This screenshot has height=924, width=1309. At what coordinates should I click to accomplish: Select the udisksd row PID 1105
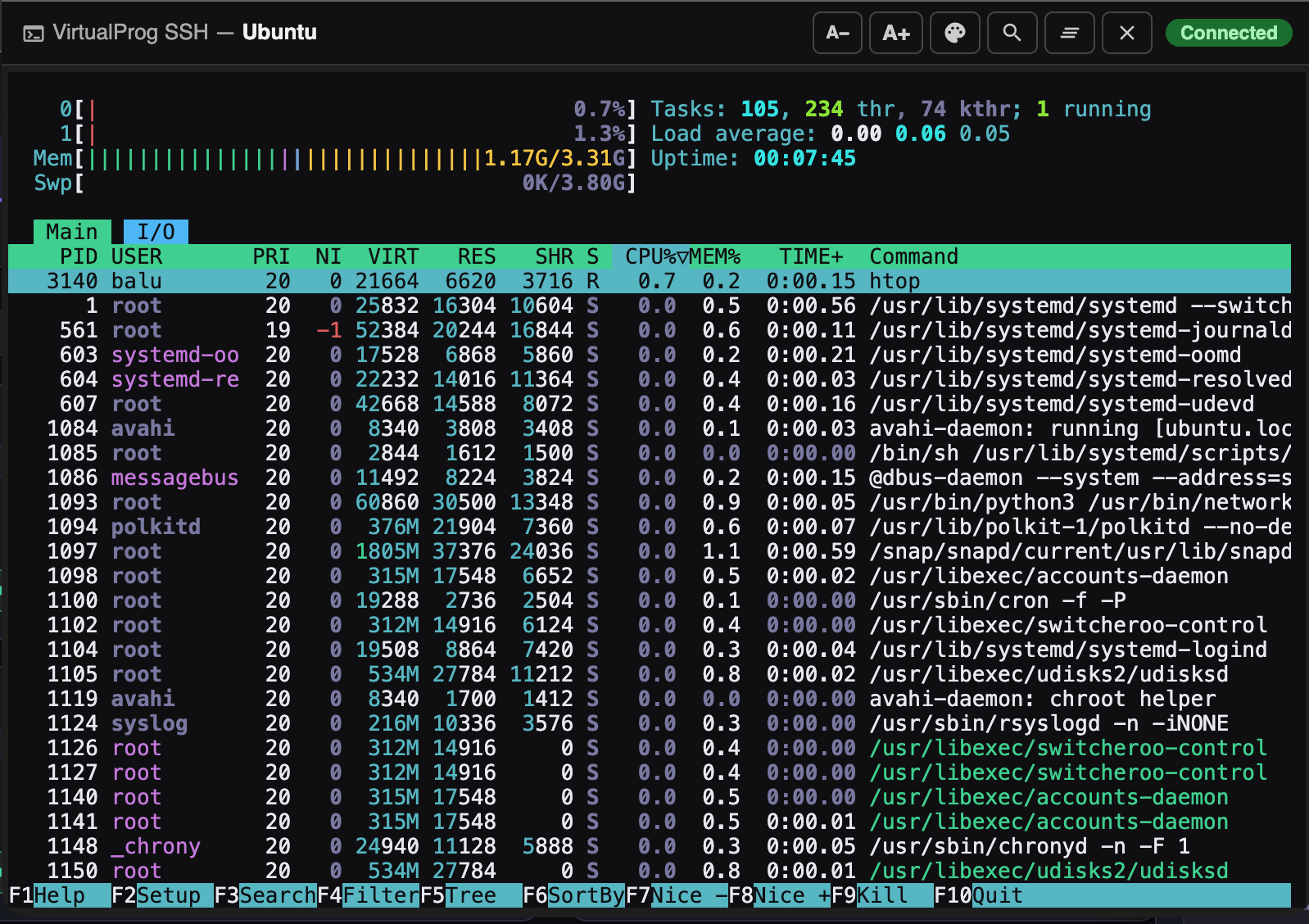click(x=650, y=674)
